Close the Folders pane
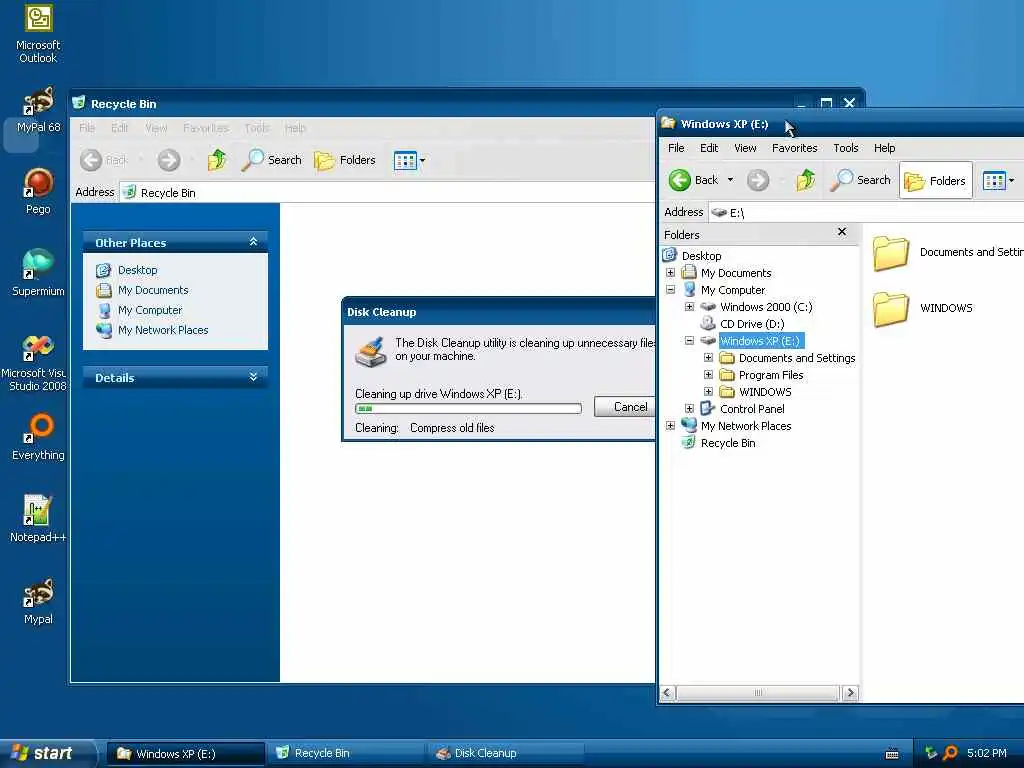Screen dimensions: 1024x768 tap(842, 232)
